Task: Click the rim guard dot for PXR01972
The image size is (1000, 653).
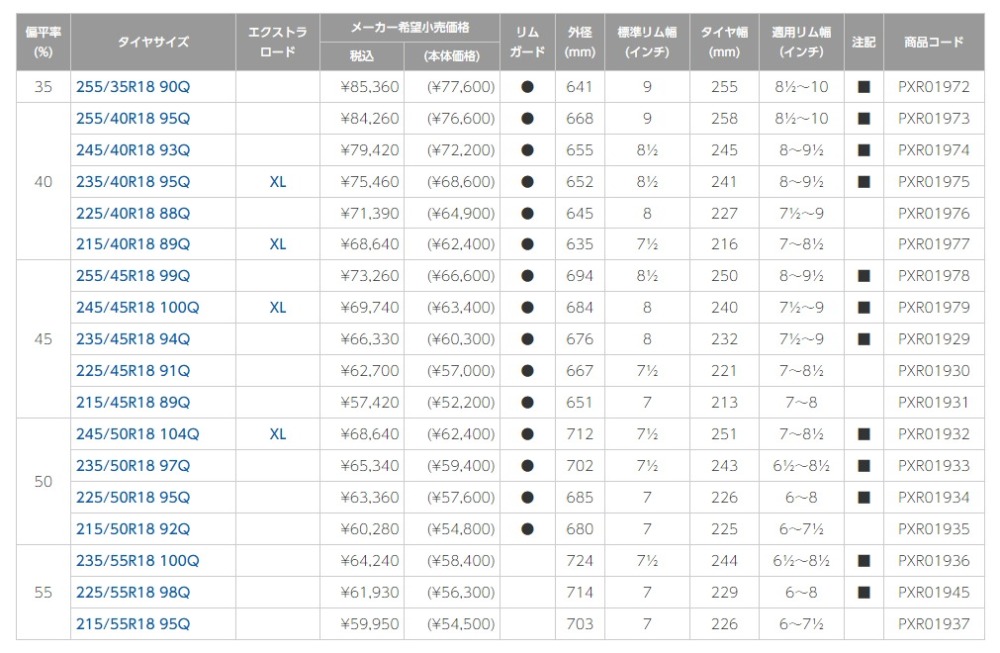Action: point(527,87)
